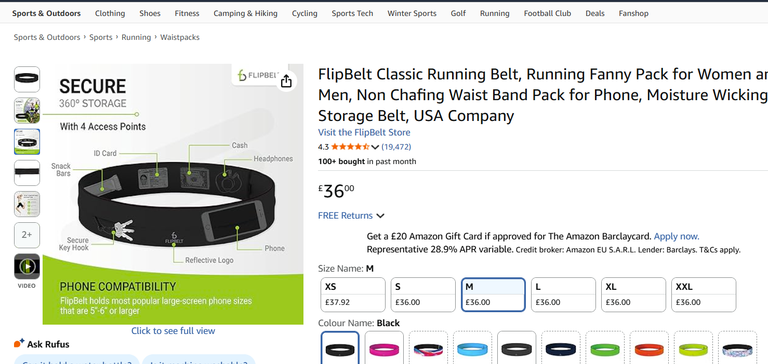Select the flat belt strap thumbnail
Screen dimensions: 768x364
pyautogui.click(x=27, y=173)
